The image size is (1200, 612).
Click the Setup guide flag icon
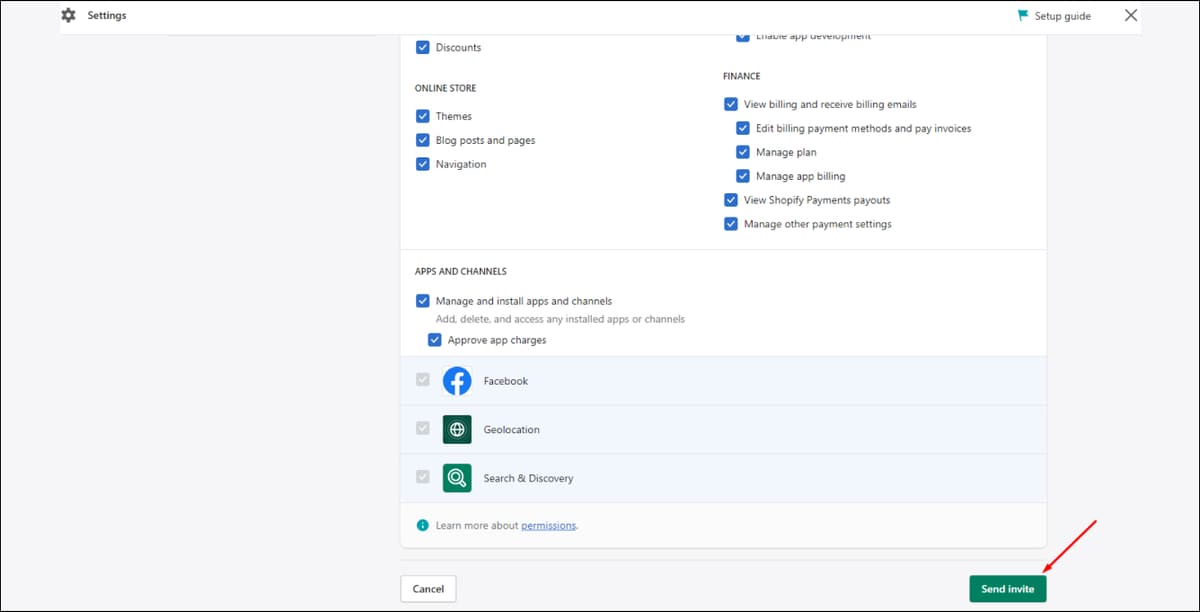coord(1023,16)
